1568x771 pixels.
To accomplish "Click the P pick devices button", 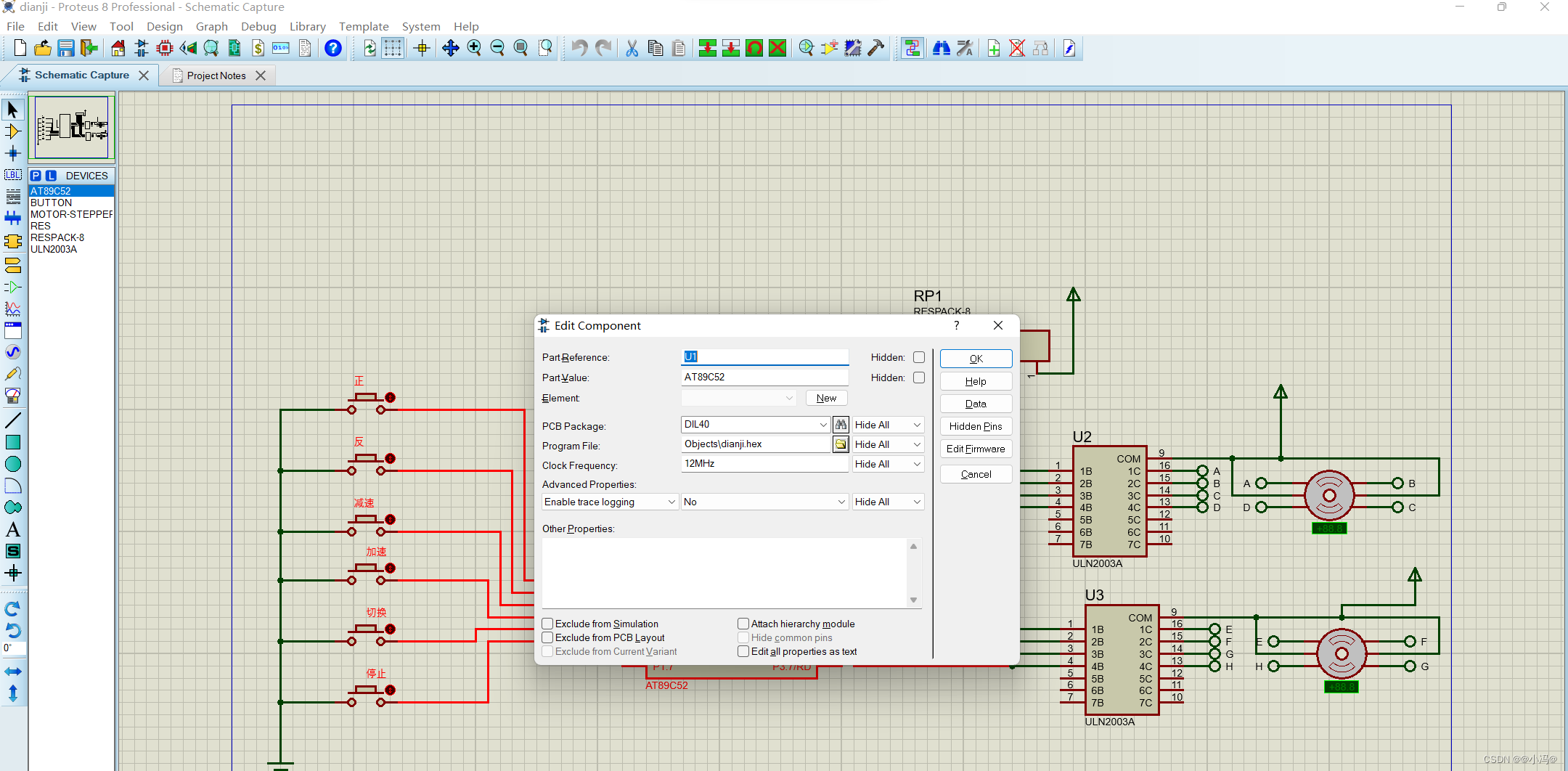I will pyautogui.click(x=36, y=176).
